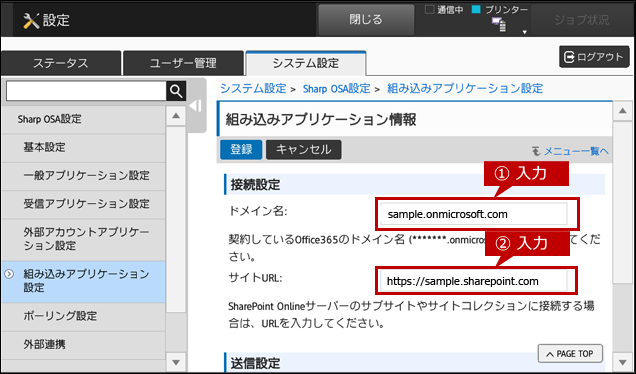Click the ログアウト button

(x=594, y=57)
